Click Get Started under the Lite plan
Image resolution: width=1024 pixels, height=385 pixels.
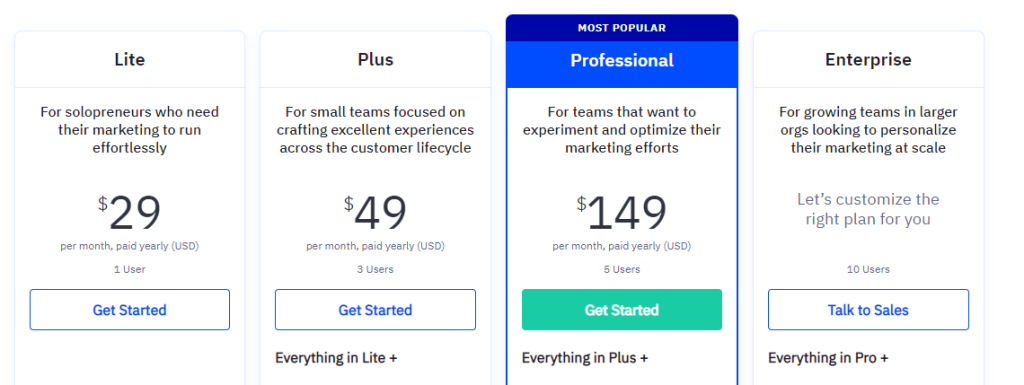(x=129, y=309)
